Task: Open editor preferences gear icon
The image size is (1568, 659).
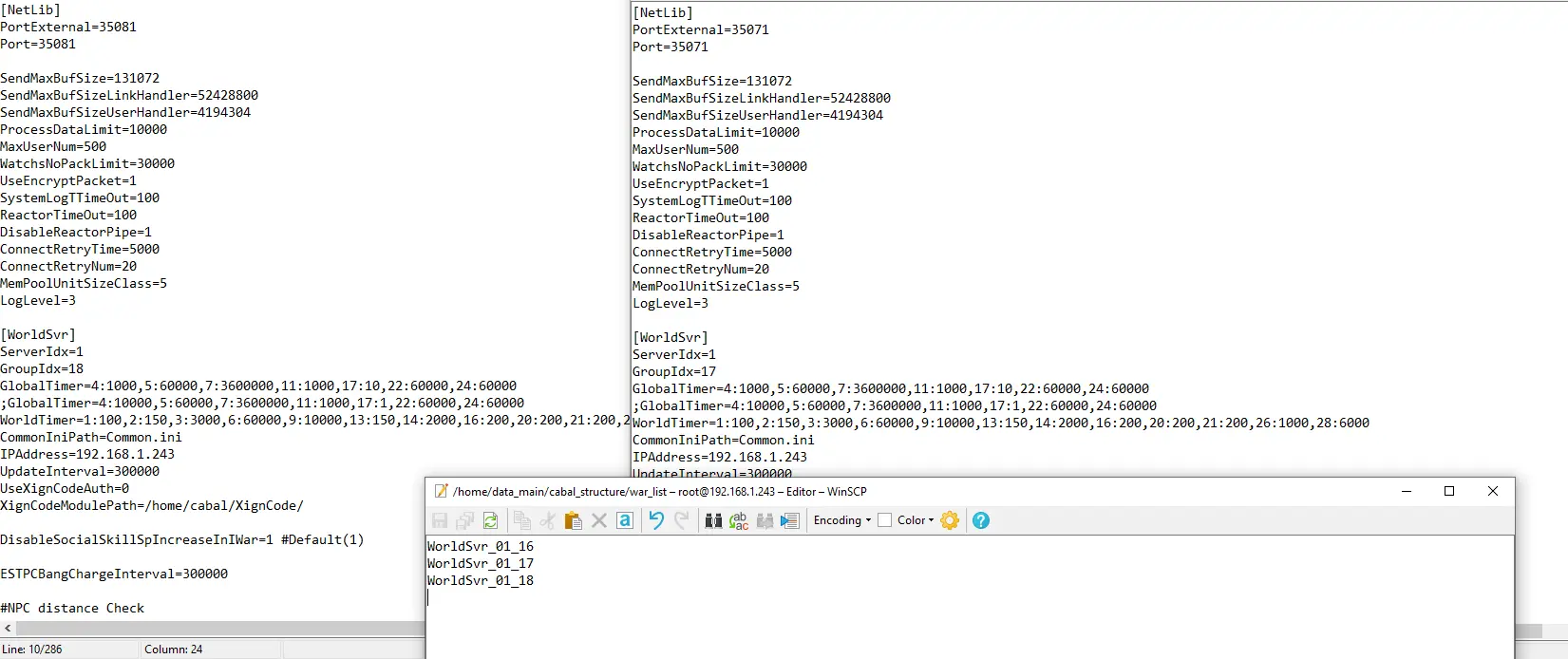Action: point(950,520)
